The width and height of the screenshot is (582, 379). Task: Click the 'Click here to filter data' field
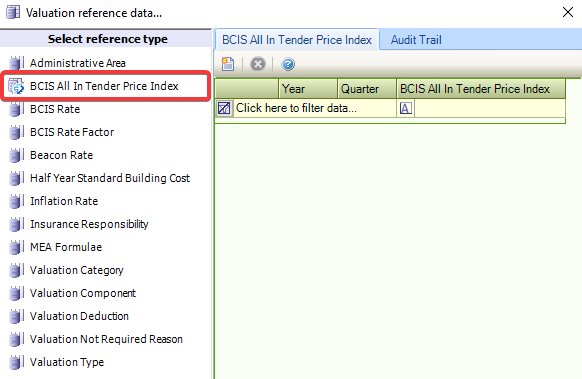point(315,108)
